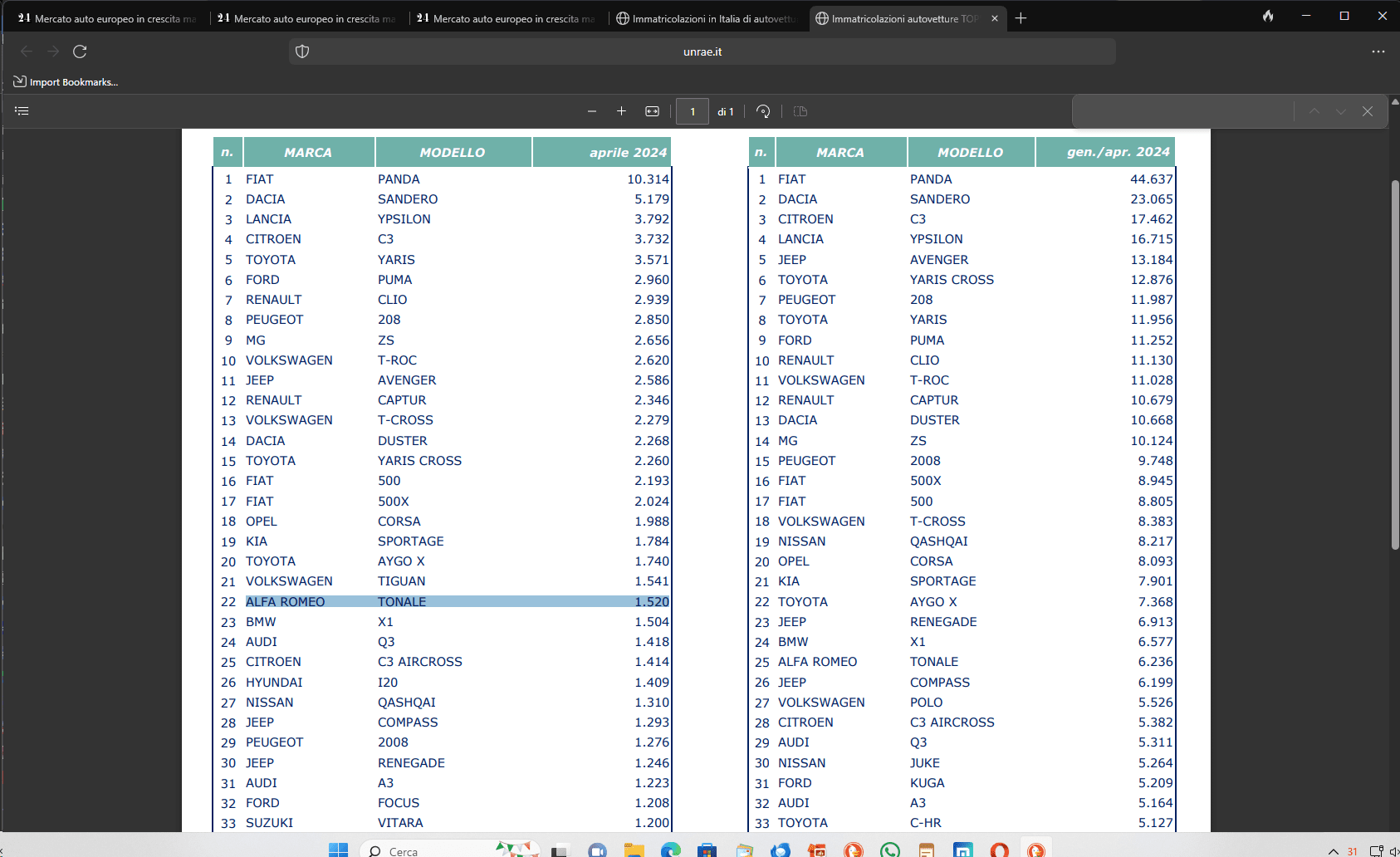Click the JUKE model cell
Viewport: 1400px width, 857px height.
tap(925, 763)
